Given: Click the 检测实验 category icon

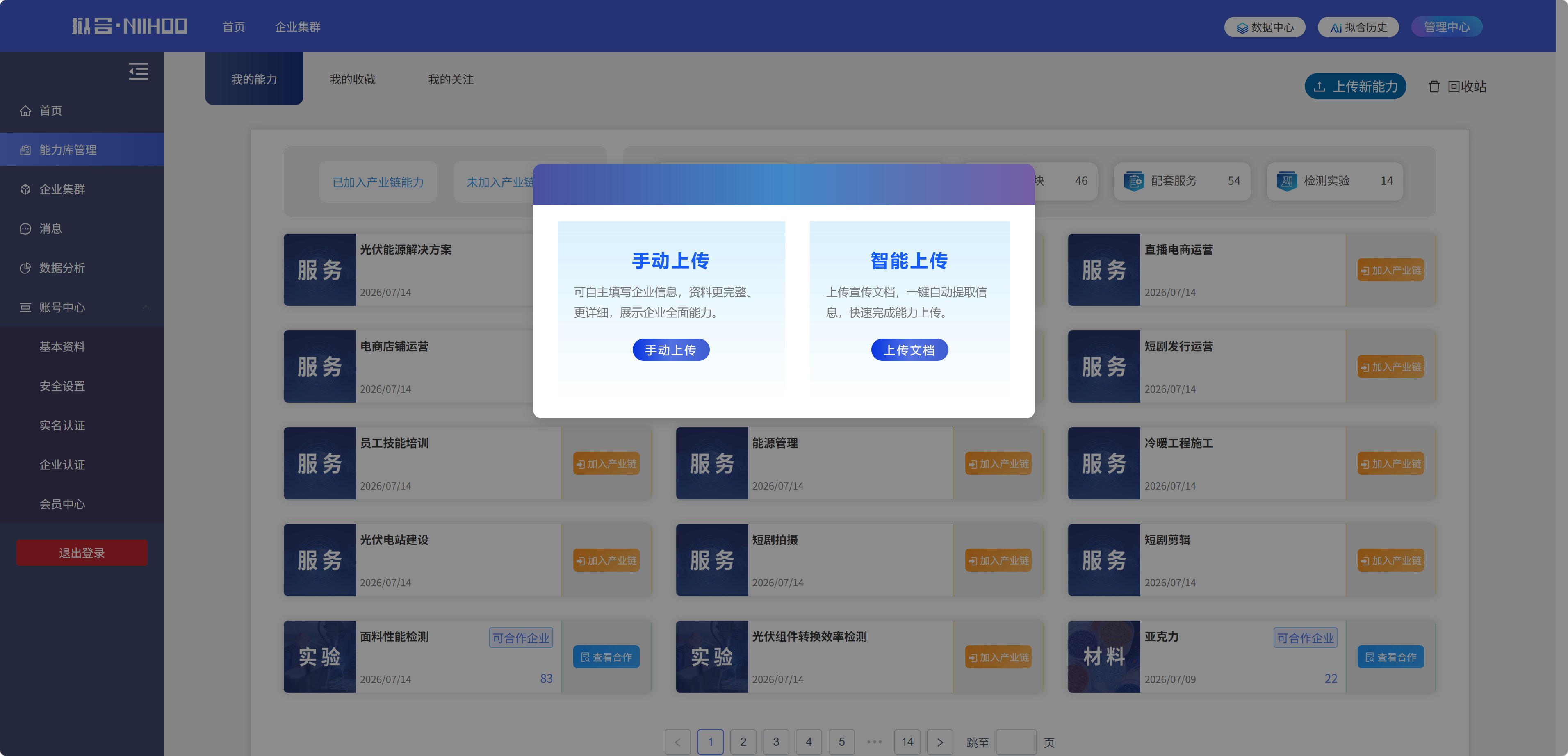Looking at the screenshot, I should tap(1286, 181).
